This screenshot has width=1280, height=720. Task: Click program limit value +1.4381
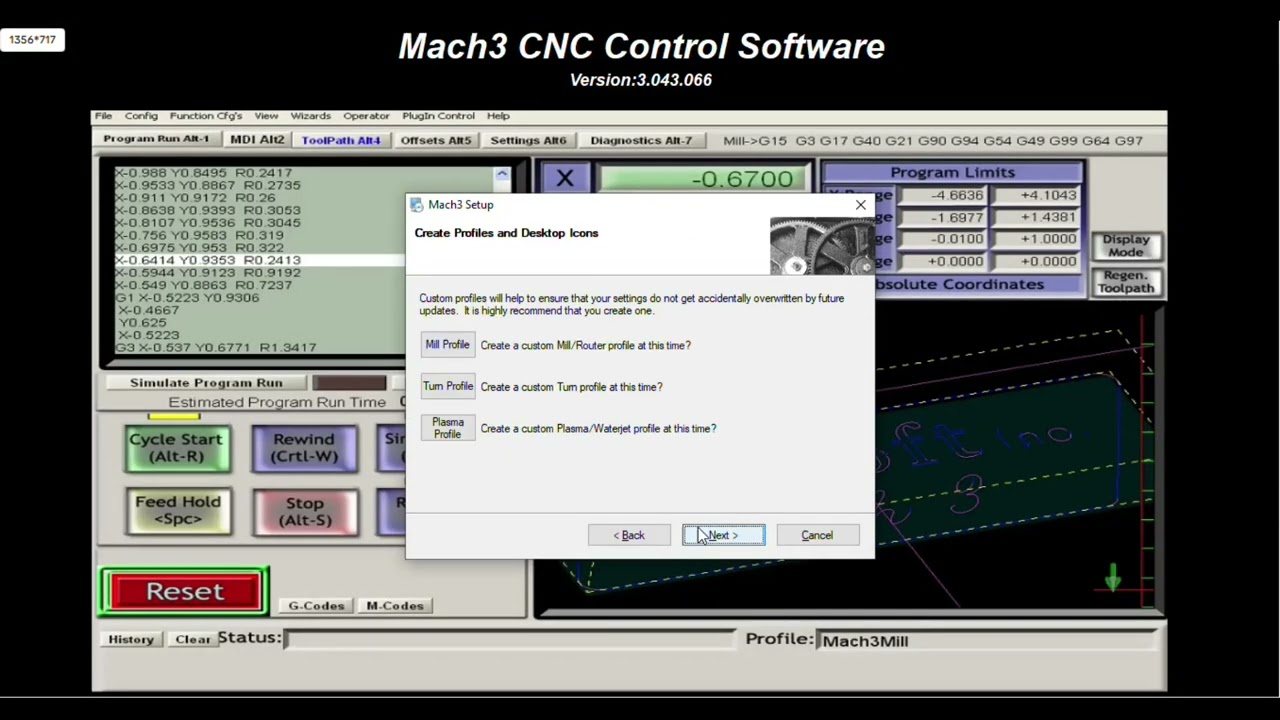(1034, 217)
